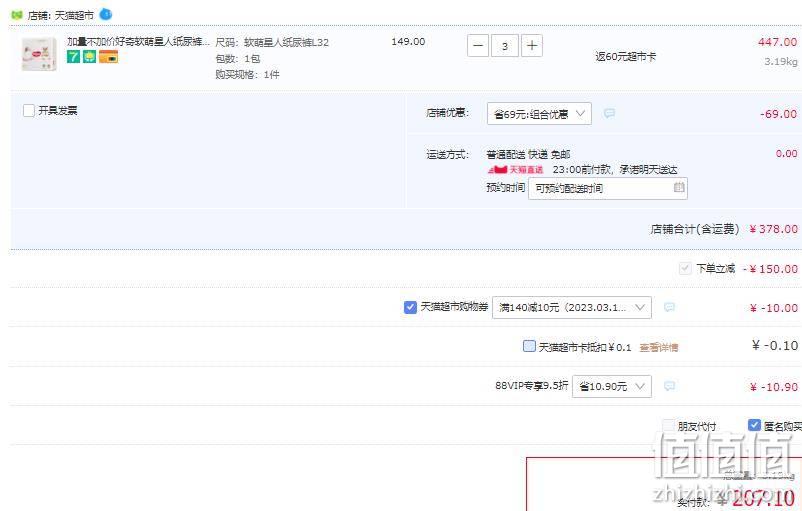This screenshot has width=802, height=511.
Task: Click the -¥150.00 instant discount amount
Action: [x=770, y=269]
